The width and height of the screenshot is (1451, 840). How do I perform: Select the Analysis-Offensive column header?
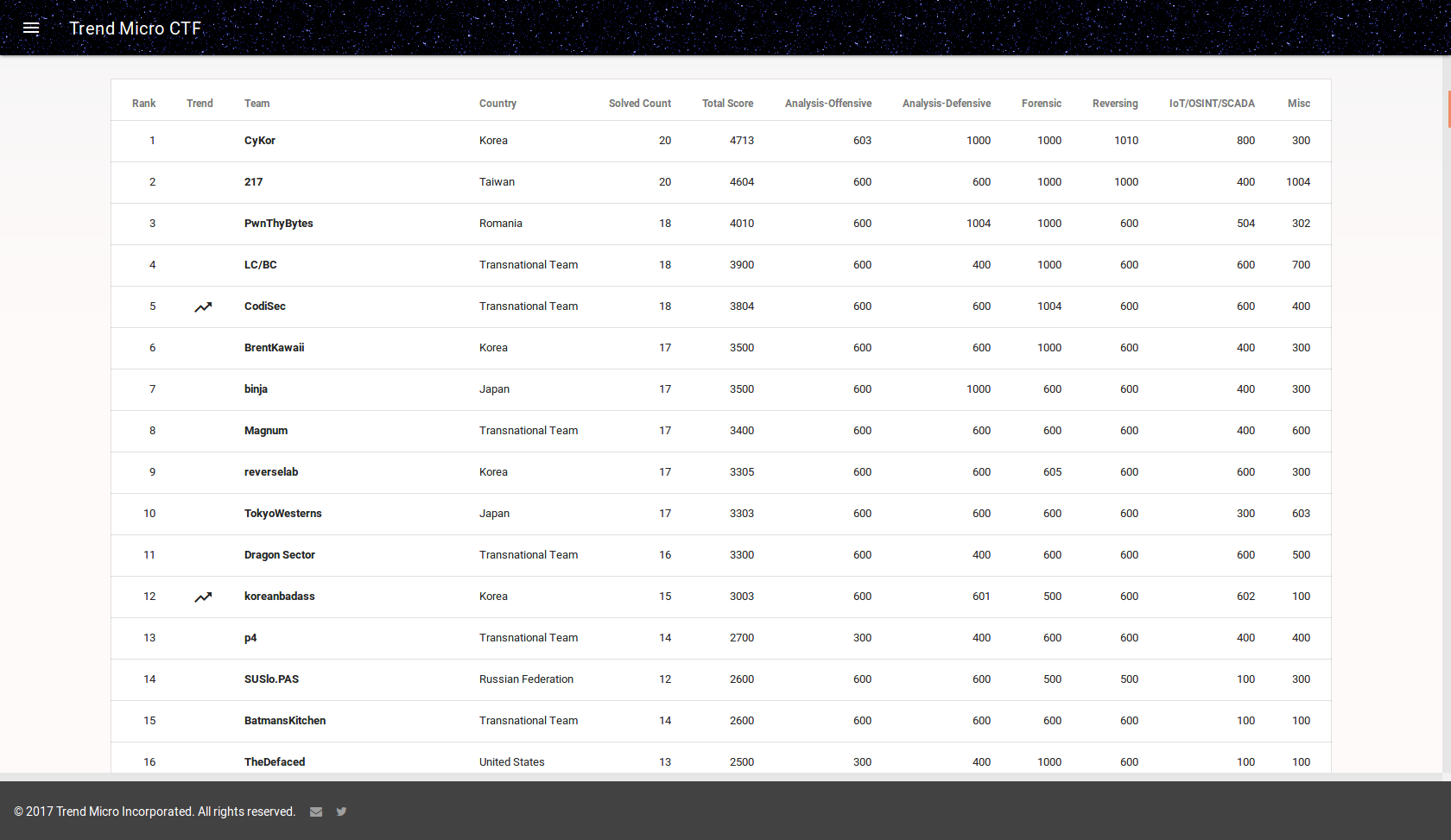pos(827,104)
